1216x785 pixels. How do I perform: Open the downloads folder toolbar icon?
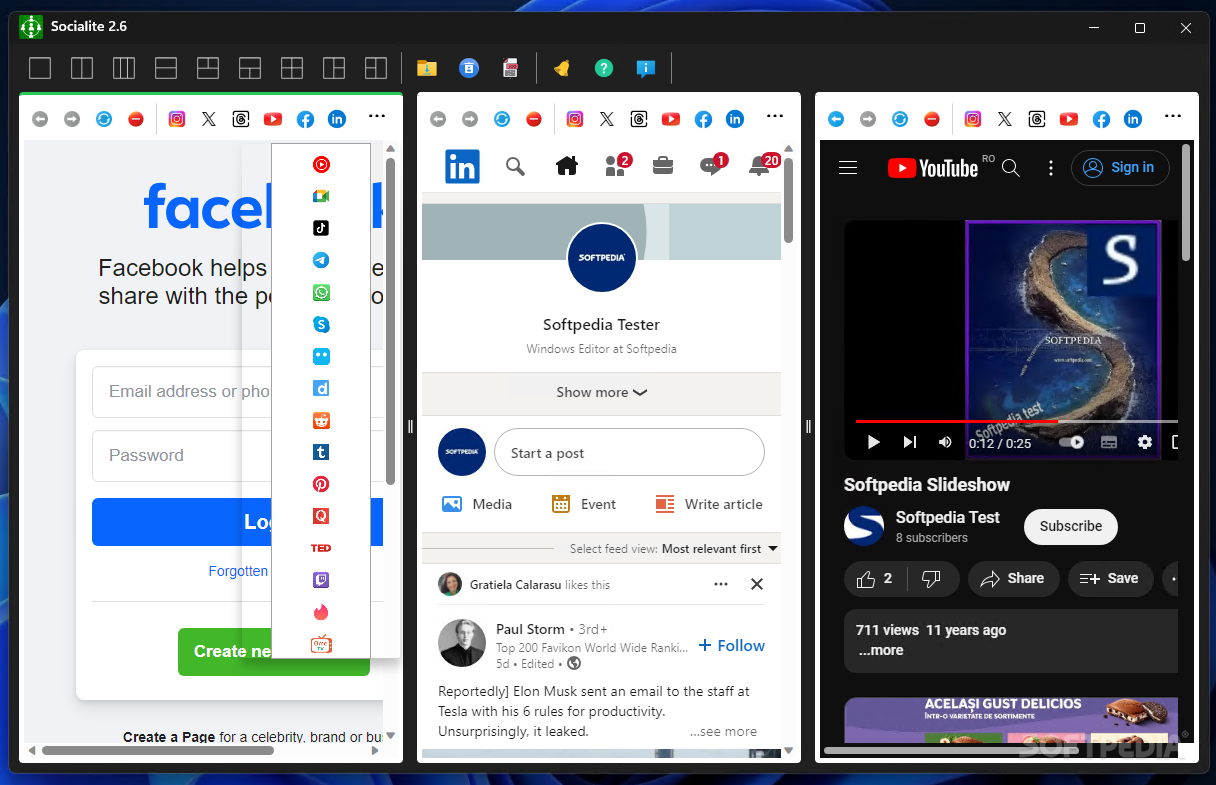click(x=427, y=68)
